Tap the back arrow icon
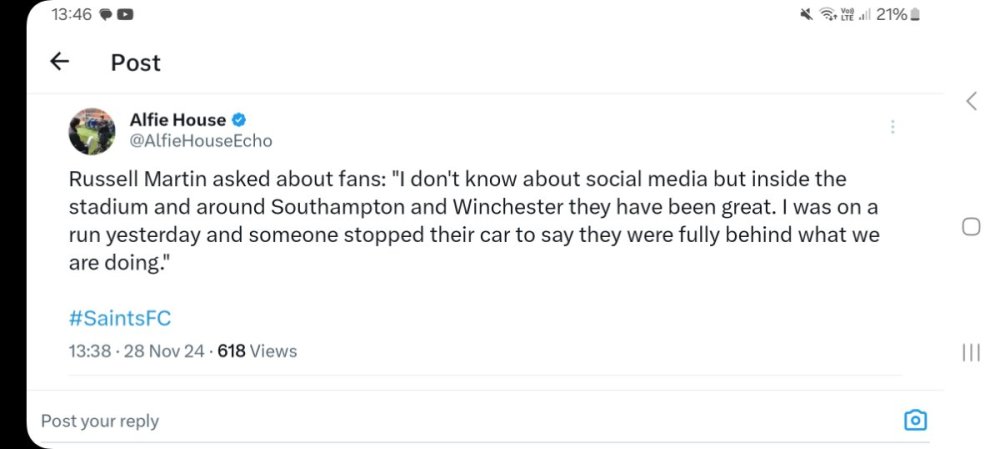The width and height of the screenshot is (1000, 449). coord(60,62)
